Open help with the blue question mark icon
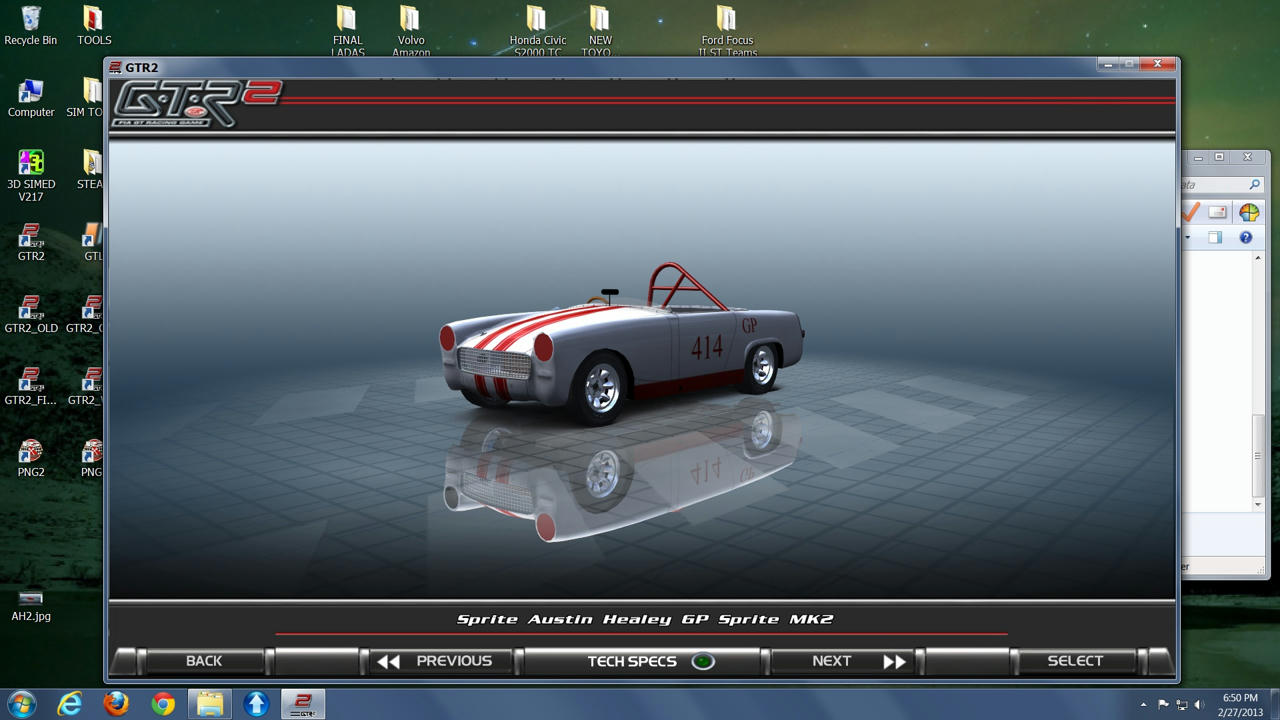 [x=1246, y=238]
